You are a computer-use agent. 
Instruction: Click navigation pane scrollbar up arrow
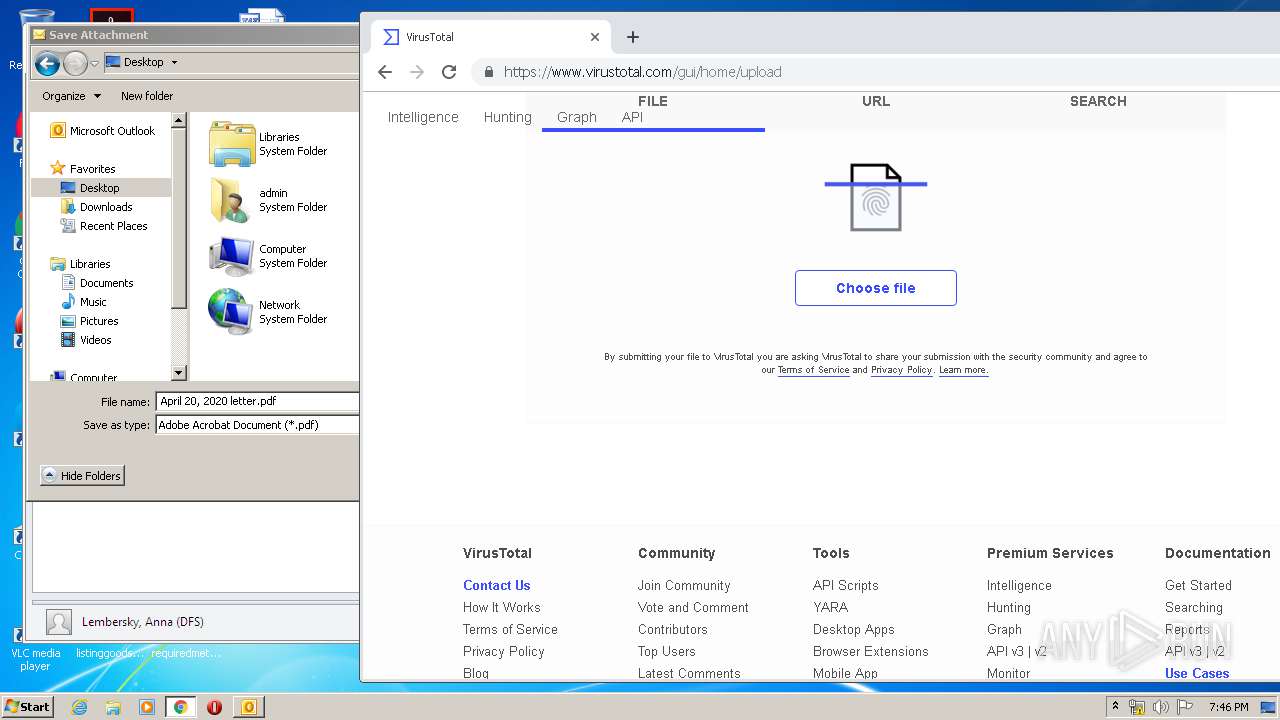click(179, 121)
